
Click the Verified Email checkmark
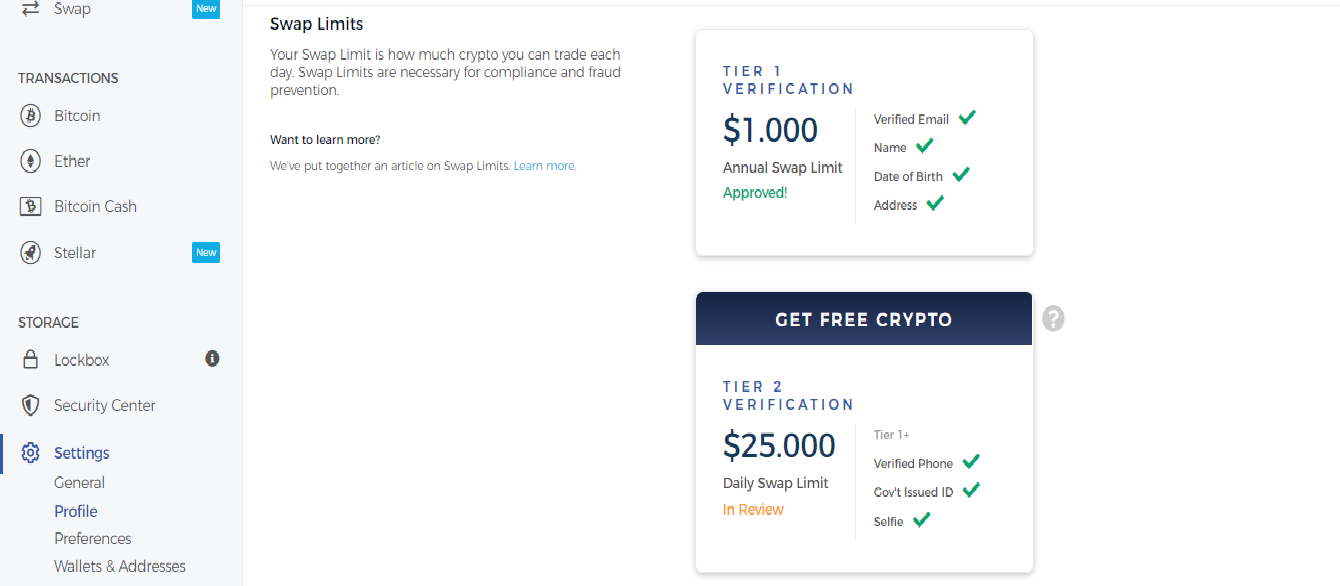point(967,118)
